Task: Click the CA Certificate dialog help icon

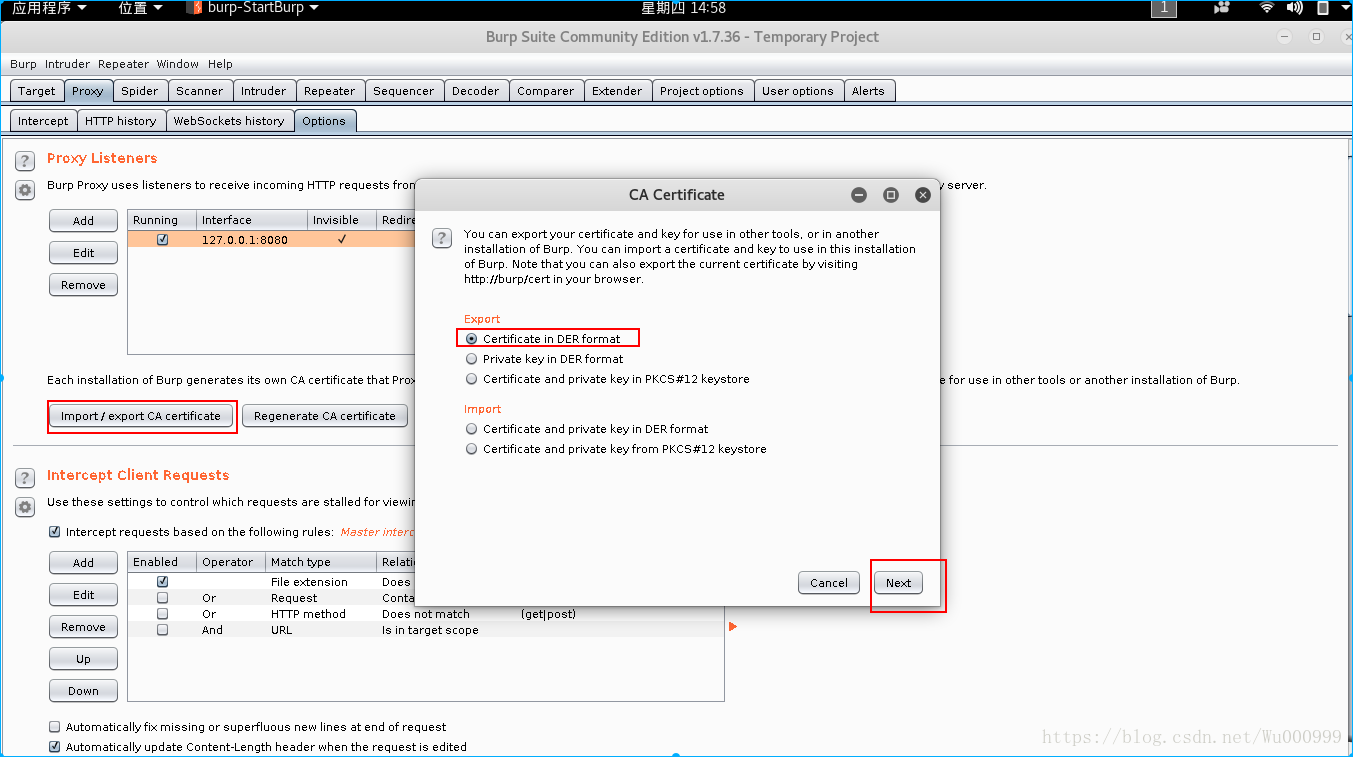Action: click(x=441, y=238)
